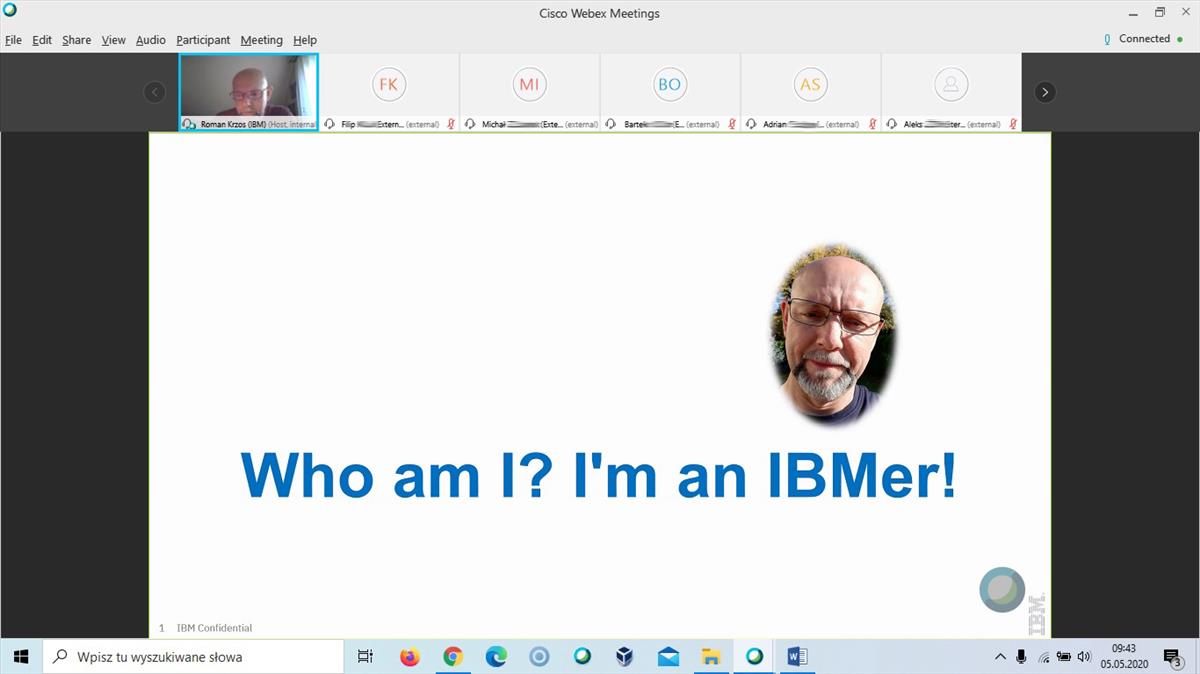
Task: Open the View menu
Action: pyautogui.click(x=113, y=40)
